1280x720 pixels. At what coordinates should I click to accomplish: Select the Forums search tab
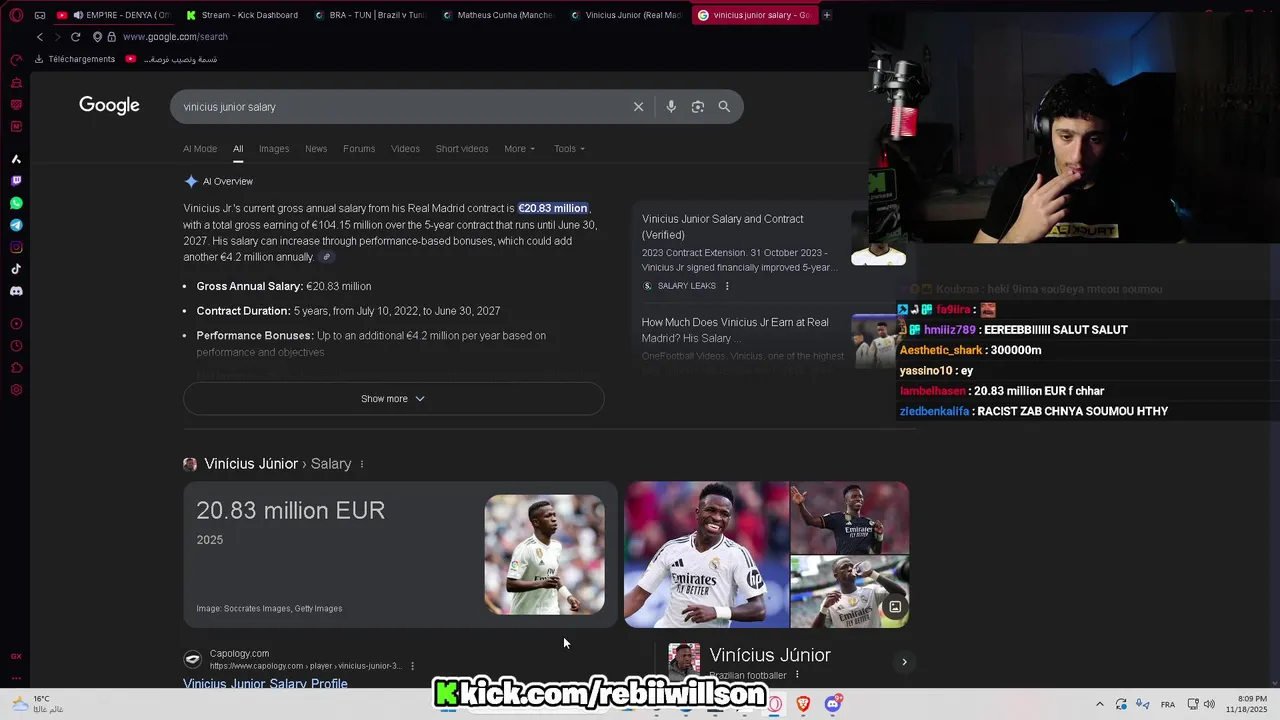pos(359,149)
